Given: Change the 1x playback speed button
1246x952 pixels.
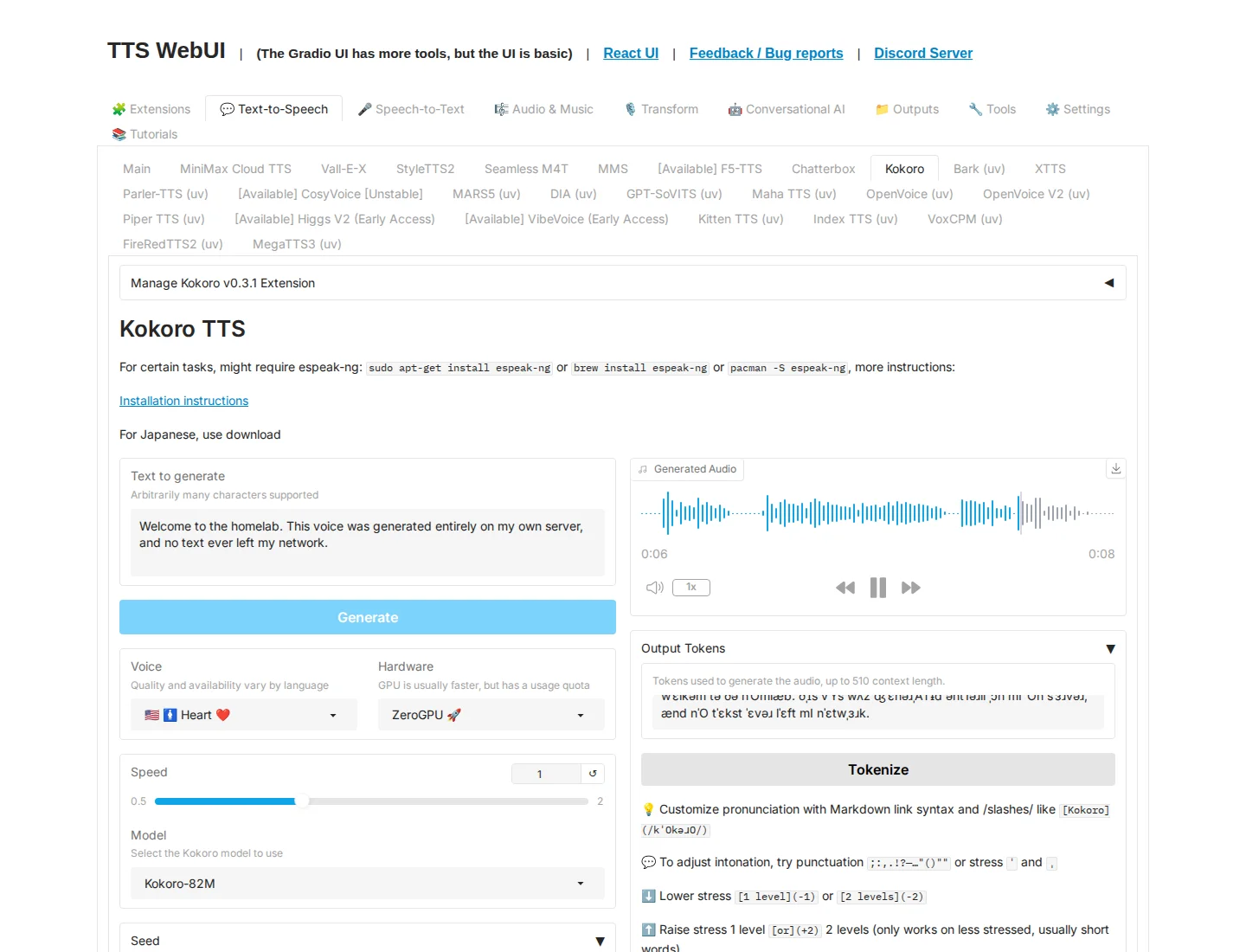Looking at the screenshot, I should 691,588.
